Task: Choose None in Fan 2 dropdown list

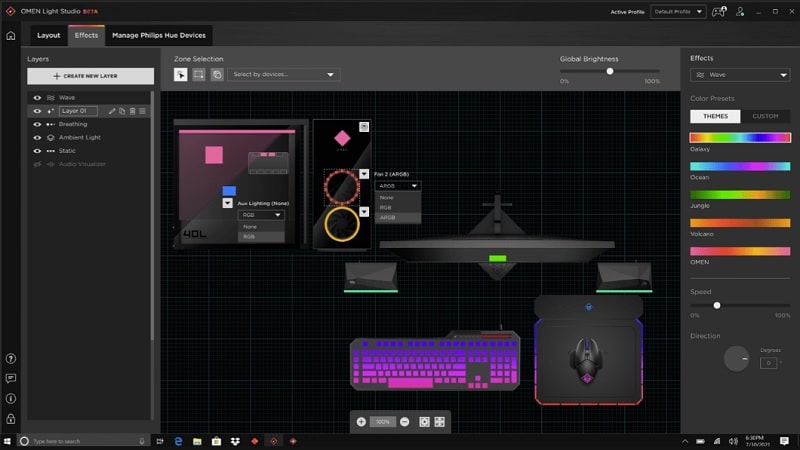Action: point(397,197)
